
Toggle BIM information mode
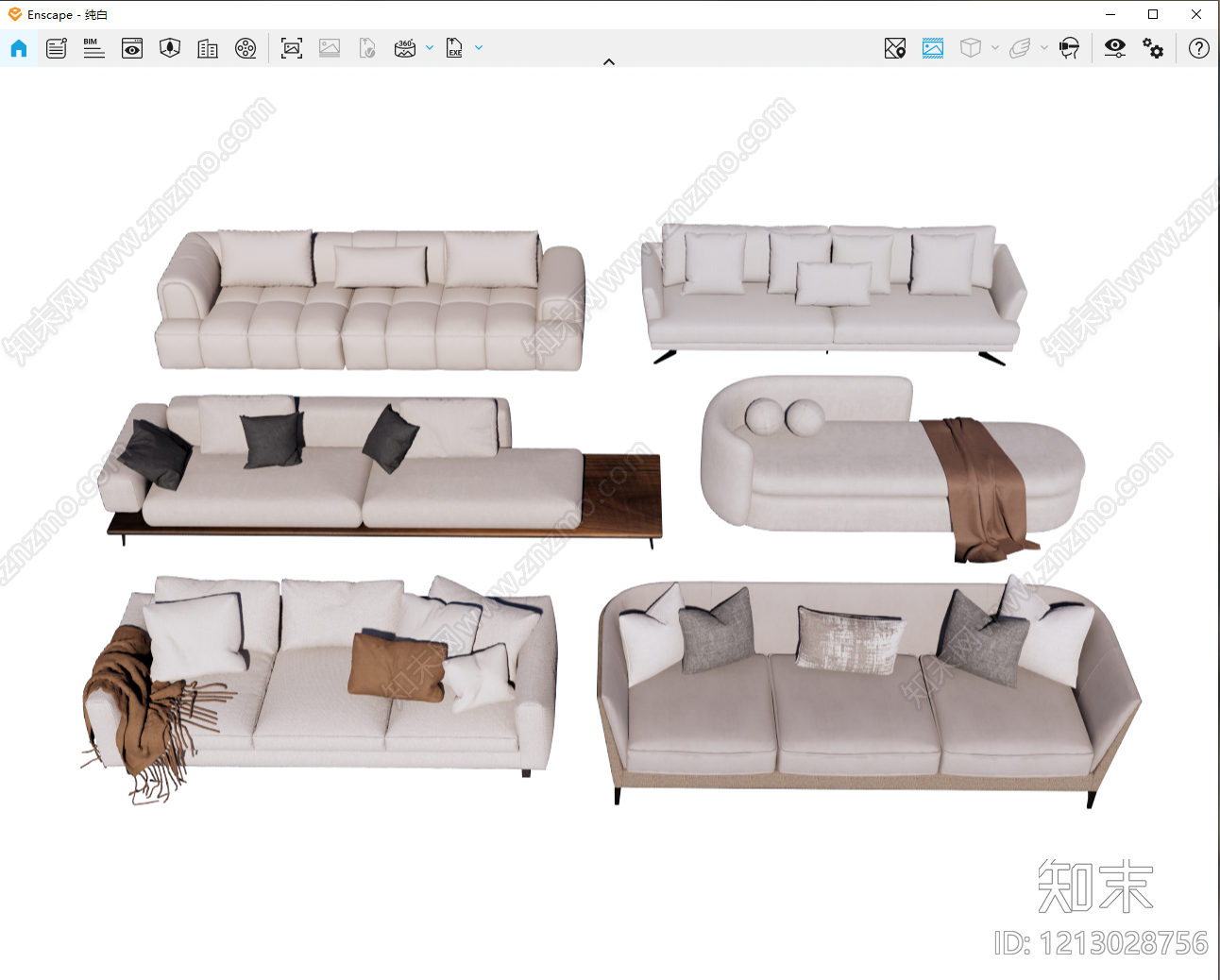click(93, 48)
